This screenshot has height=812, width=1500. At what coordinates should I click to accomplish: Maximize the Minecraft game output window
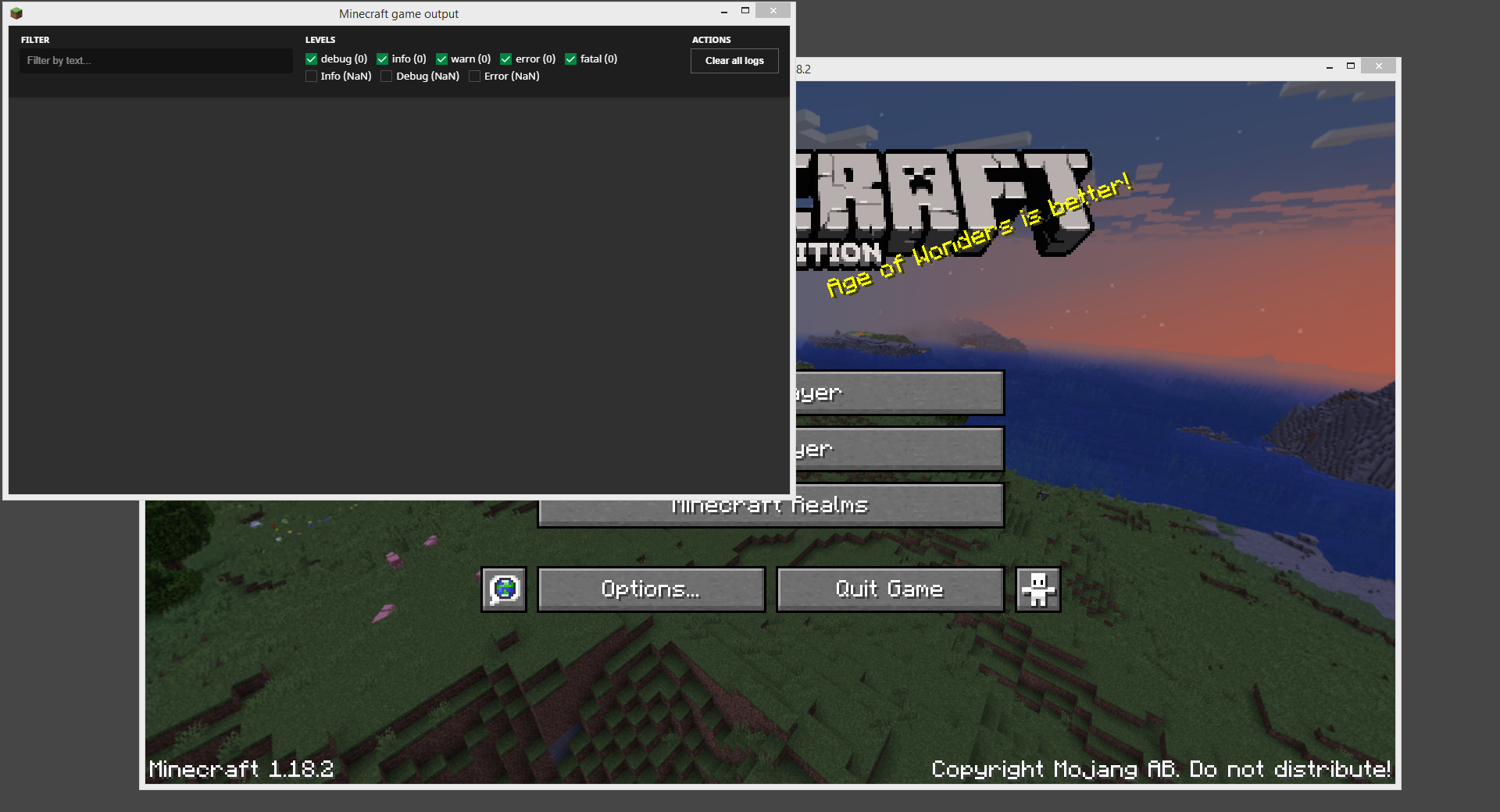(745, 11)
